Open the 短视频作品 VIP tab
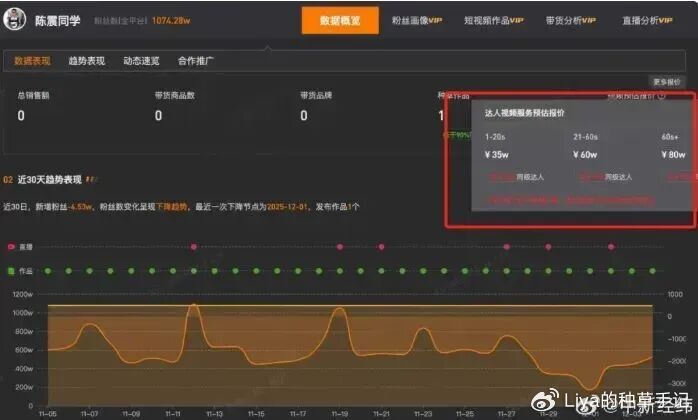The width and height of the screenshot is (698, 420). [x=493, y=20]
